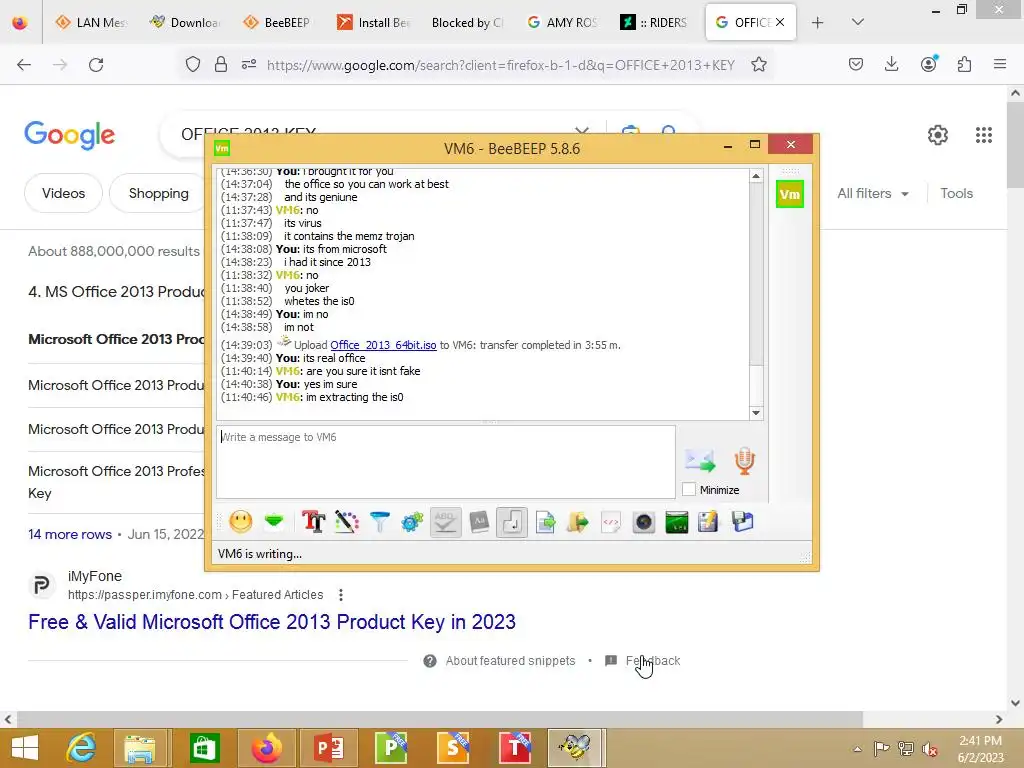Click the green buzz mail icon
This screenshot has width=1024, height=768.
(x=274, y=521)
